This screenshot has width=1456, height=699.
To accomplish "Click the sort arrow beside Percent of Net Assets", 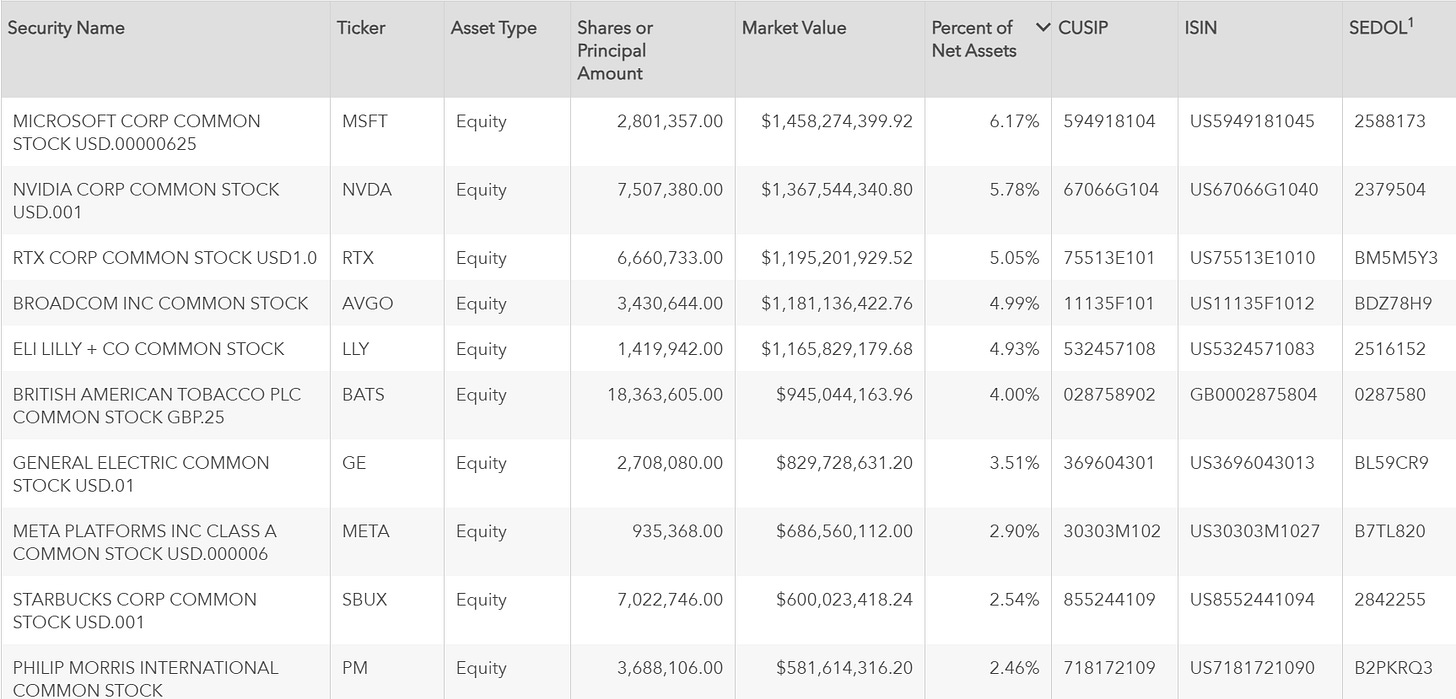I will tap(1043, 28).
